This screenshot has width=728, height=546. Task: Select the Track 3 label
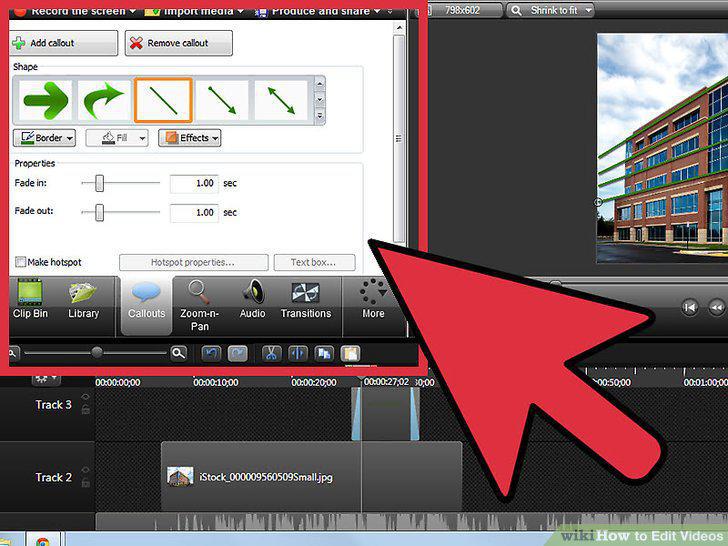pyautogui.click(x=53, y=405)
